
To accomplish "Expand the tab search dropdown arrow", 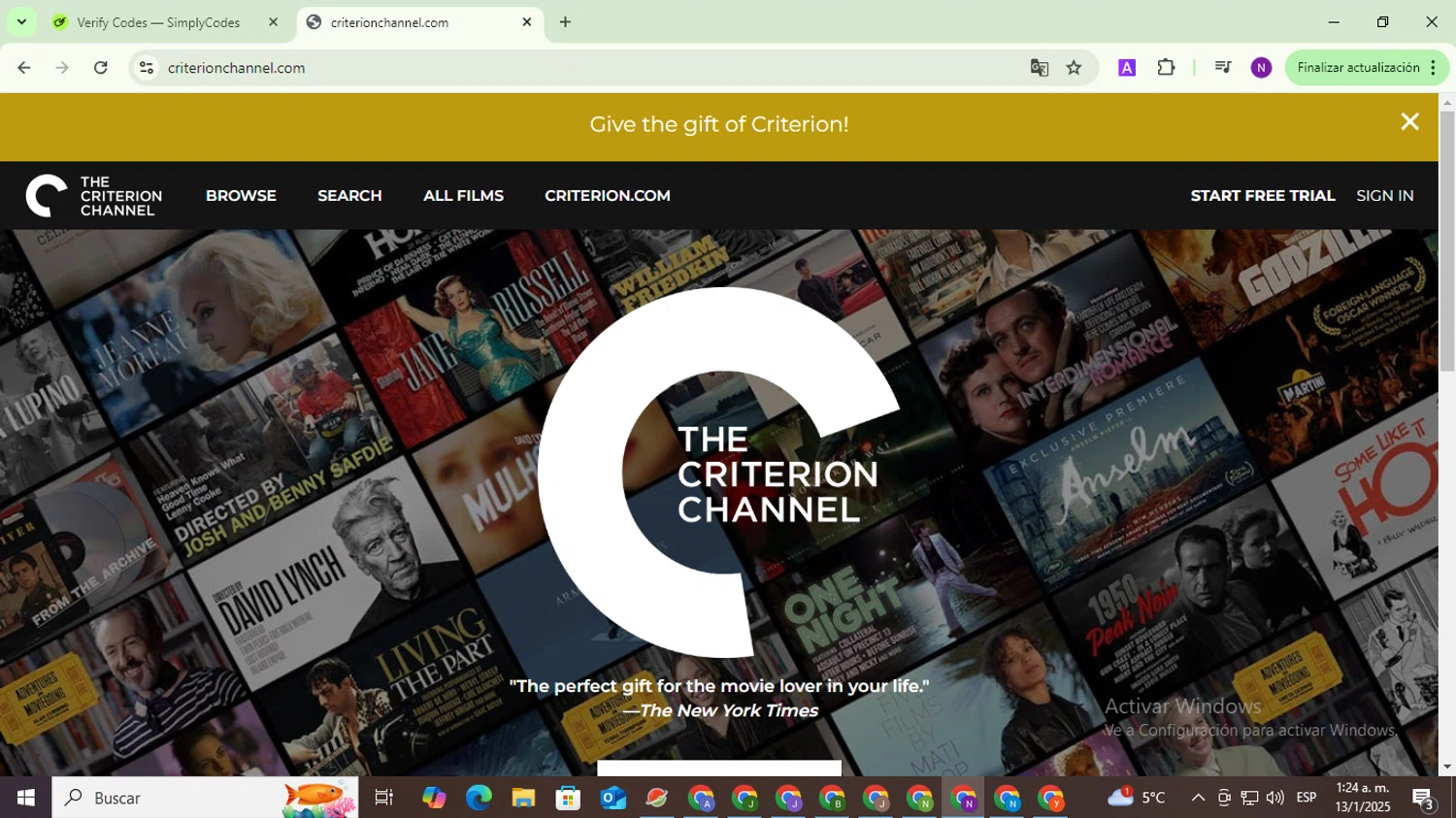I will pyautogui.click(x=21, y=22).
